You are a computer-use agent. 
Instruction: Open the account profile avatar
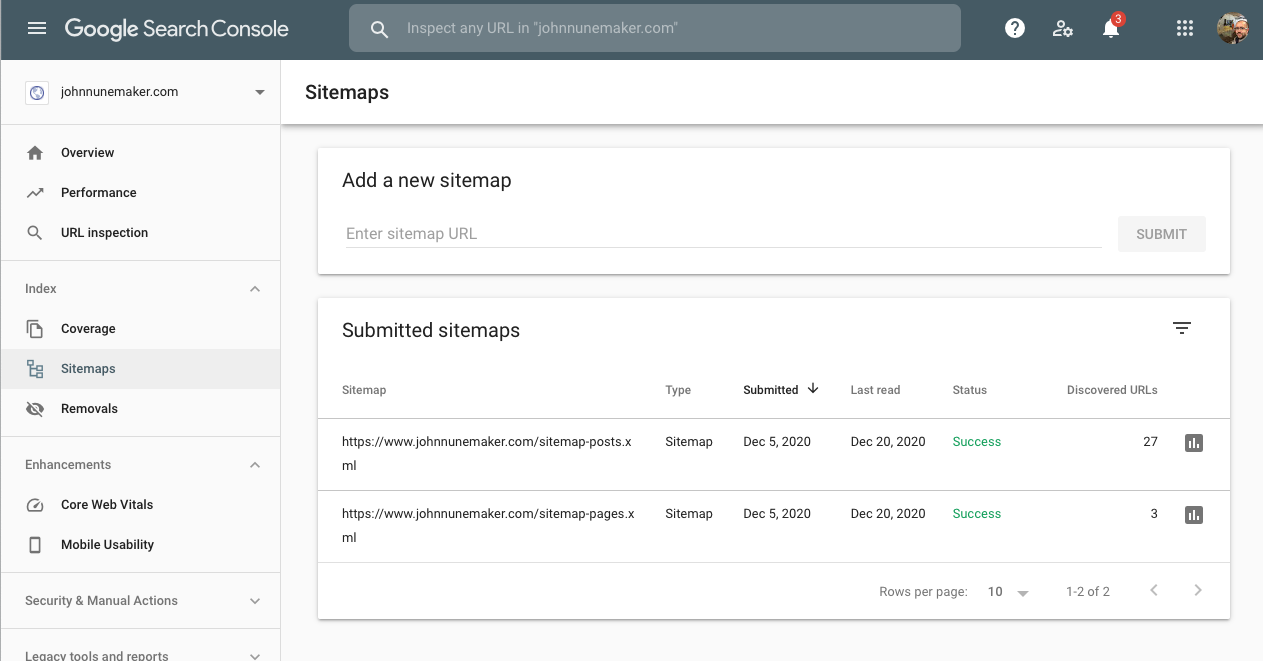[1232, 29]
